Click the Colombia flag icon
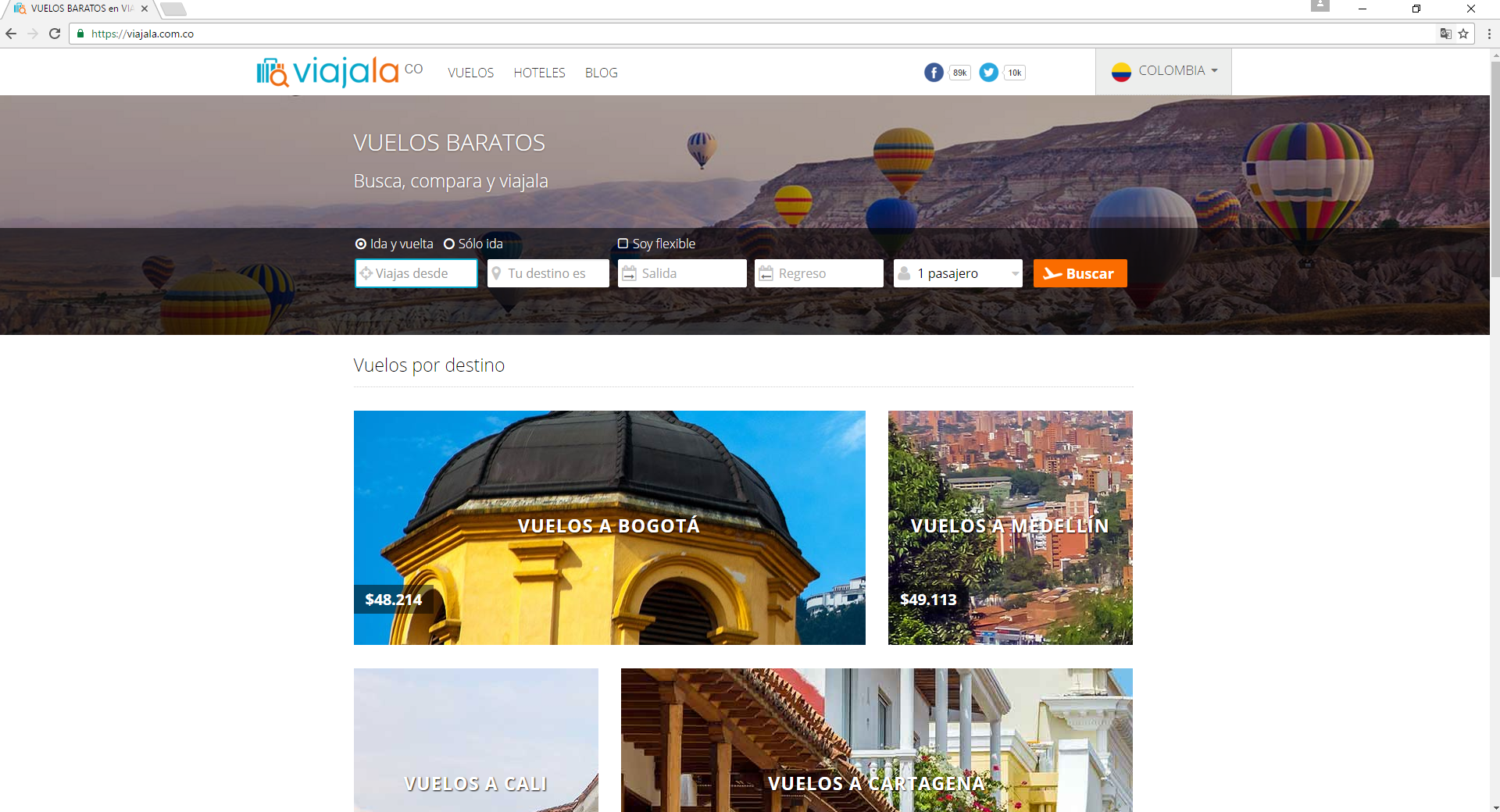The width and height of the screenshot is (1500, 812). [x=1121, y=72]
